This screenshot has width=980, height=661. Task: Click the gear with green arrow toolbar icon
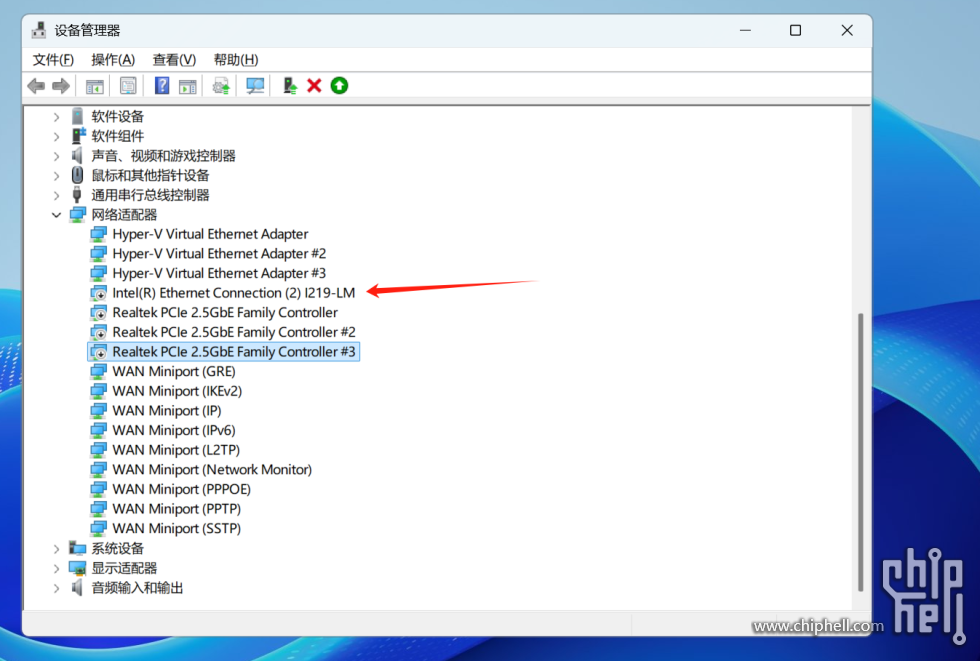pyautogui.click(x=221, y=86)
